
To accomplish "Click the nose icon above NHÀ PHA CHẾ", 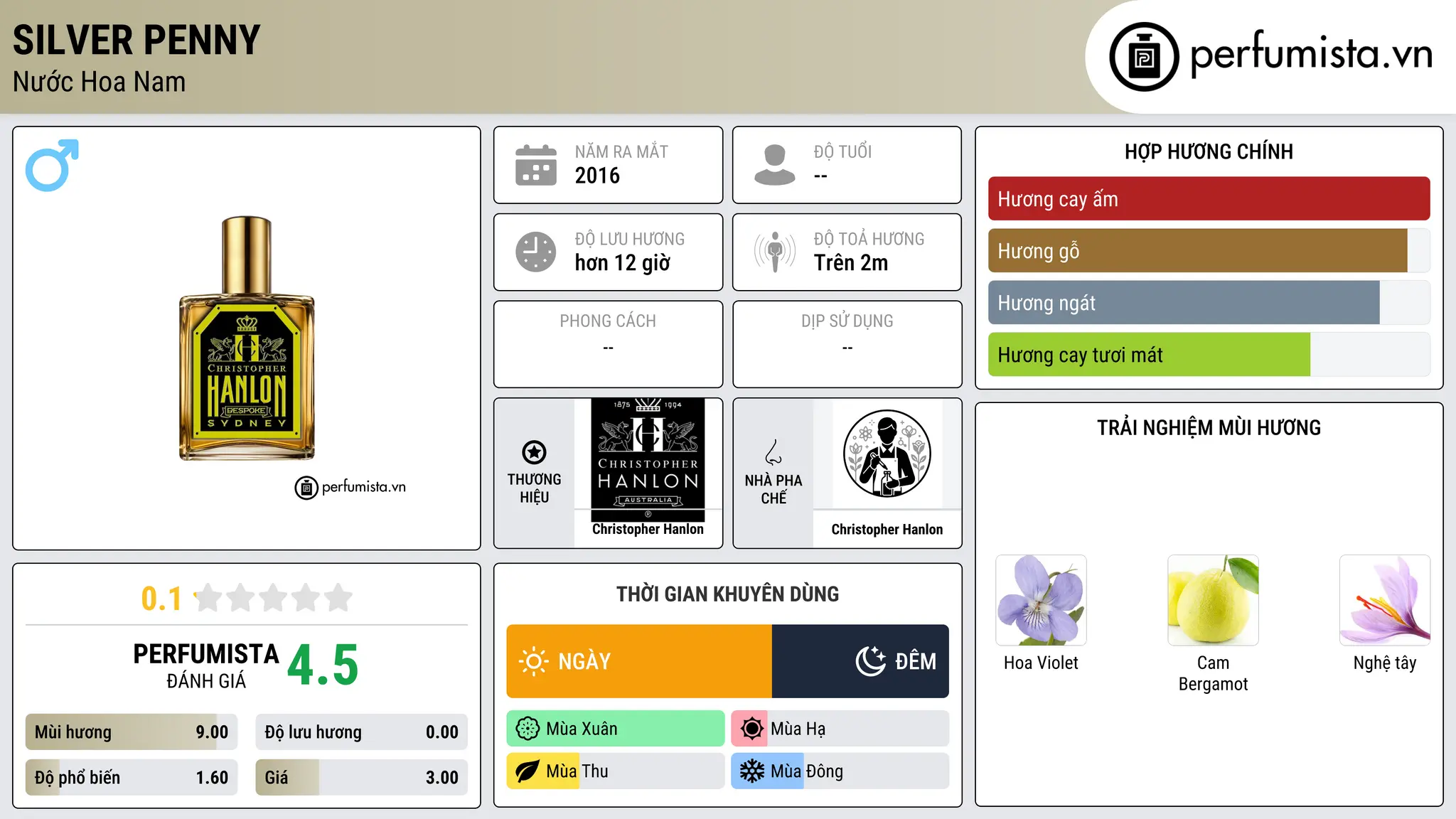I will [773, 452].
